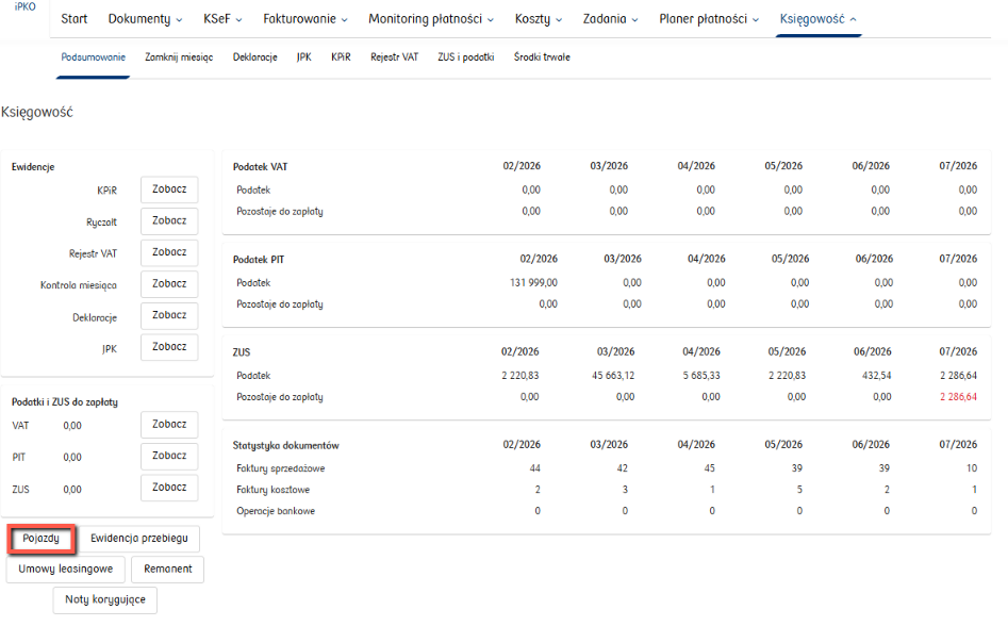Click the Faktury kosztowe row label
The image size is (1008, 626).
[273, 490]
